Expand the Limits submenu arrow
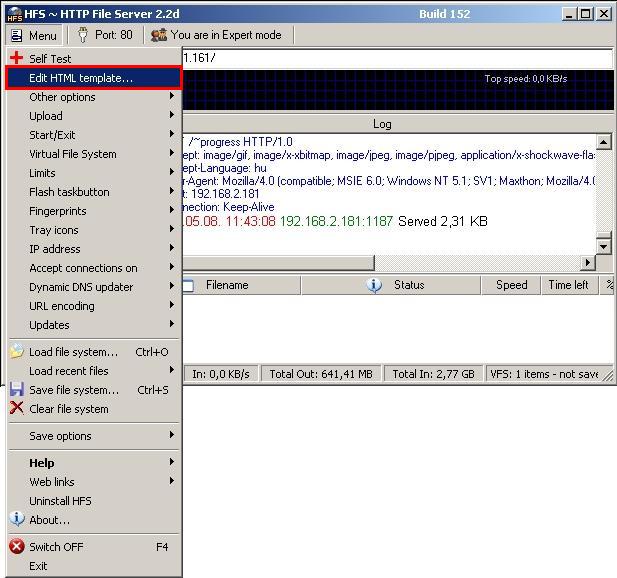617x578 pixels. click(172, 172)
